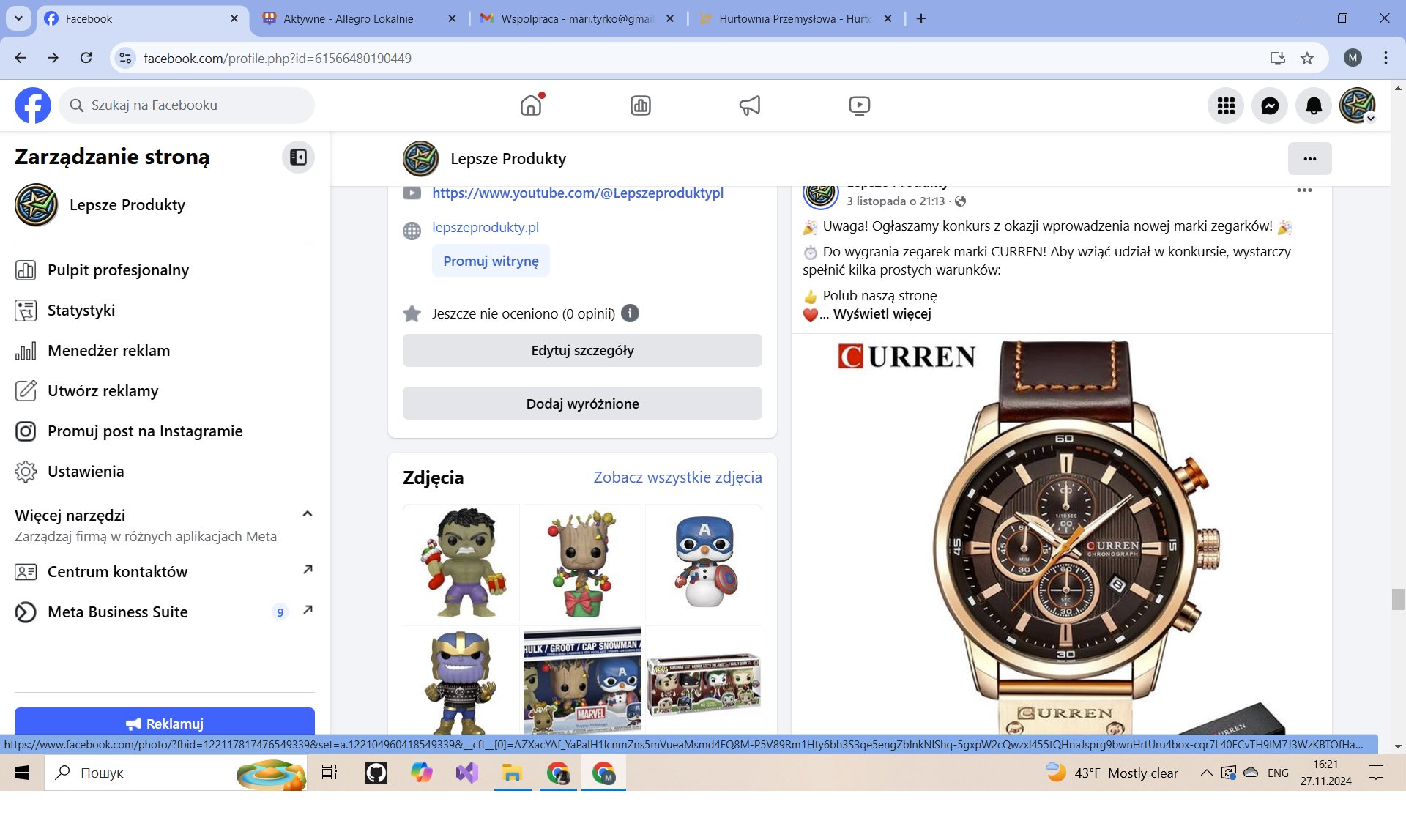The width and height of the screenshot is (1406, 840).
Task: Go back to previous page
Action: pyautogui.click(x=21, y=58)
